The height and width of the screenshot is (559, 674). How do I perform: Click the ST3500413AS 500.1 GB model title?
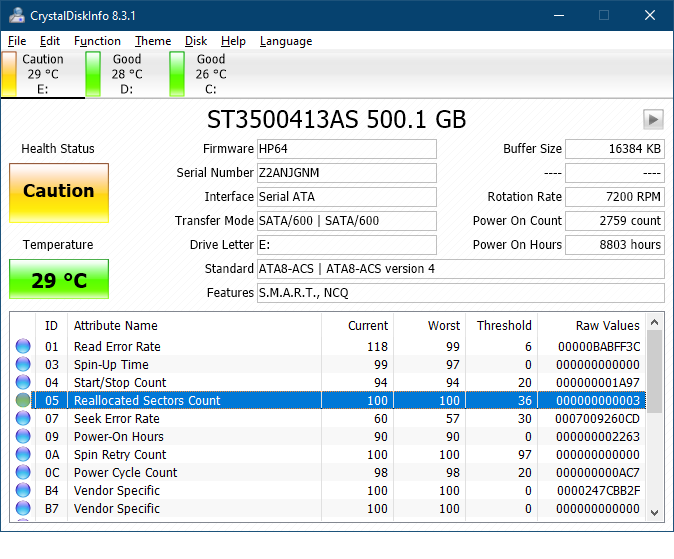tap(337, 120)
